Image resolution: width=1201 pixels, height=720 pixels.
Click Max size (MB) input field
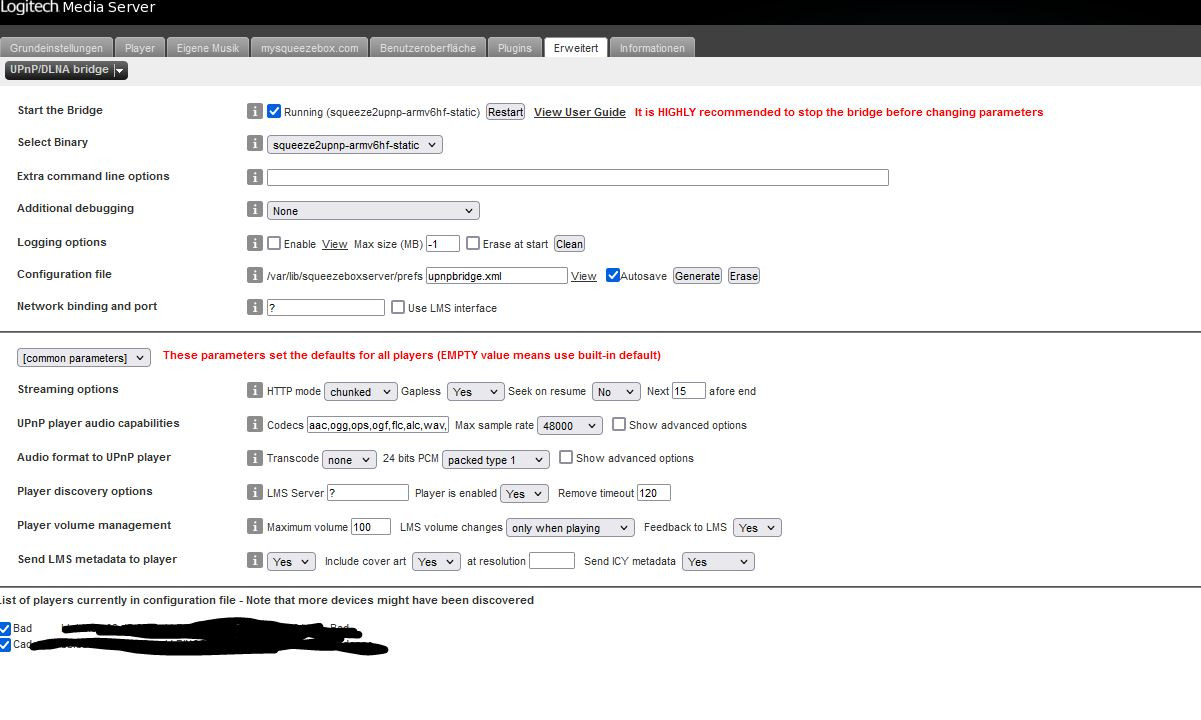click(443, 243)
